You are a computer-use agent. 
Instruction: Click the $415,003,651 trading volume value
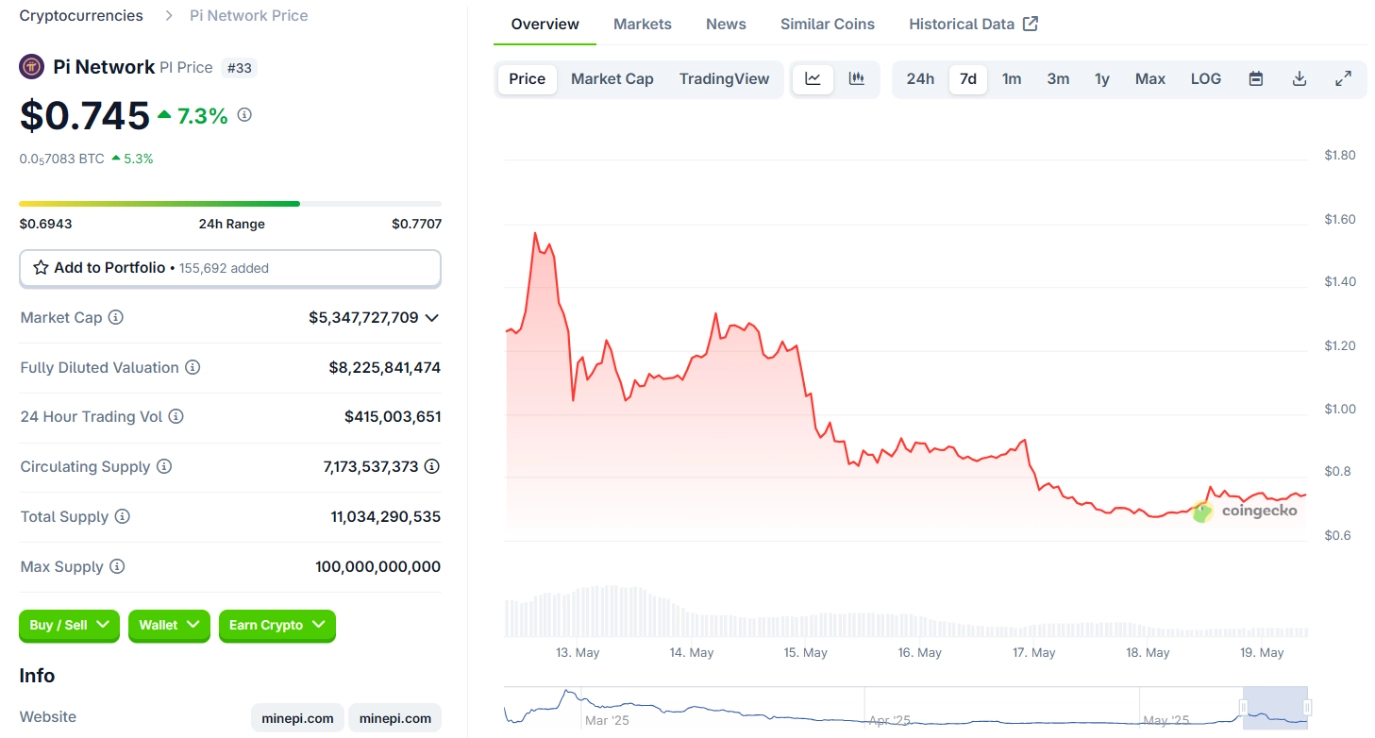click(393, 416)
